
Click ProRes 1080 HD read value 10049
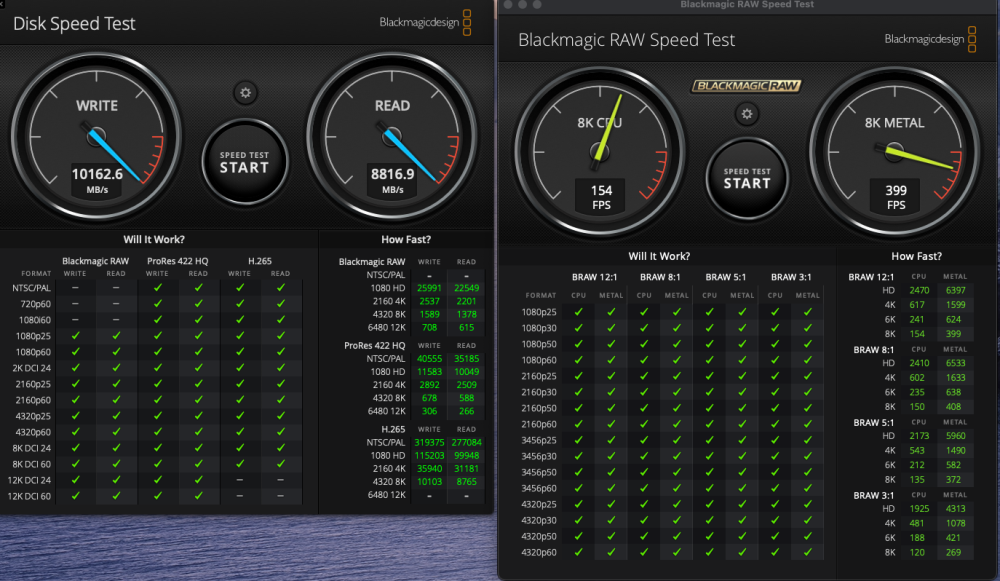click(x=466, y=372)
